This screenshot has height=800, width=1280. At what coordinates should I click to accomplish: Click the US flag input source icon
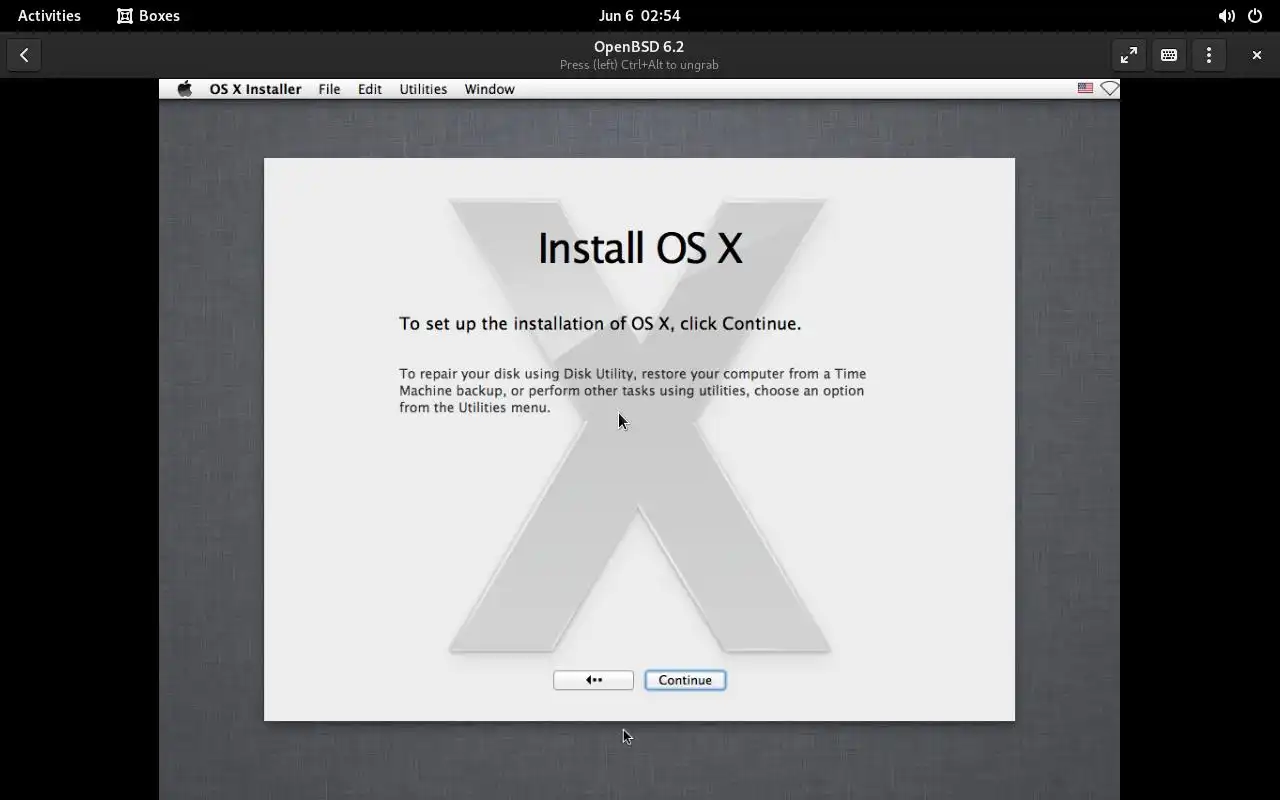[x=1085, y=89]
